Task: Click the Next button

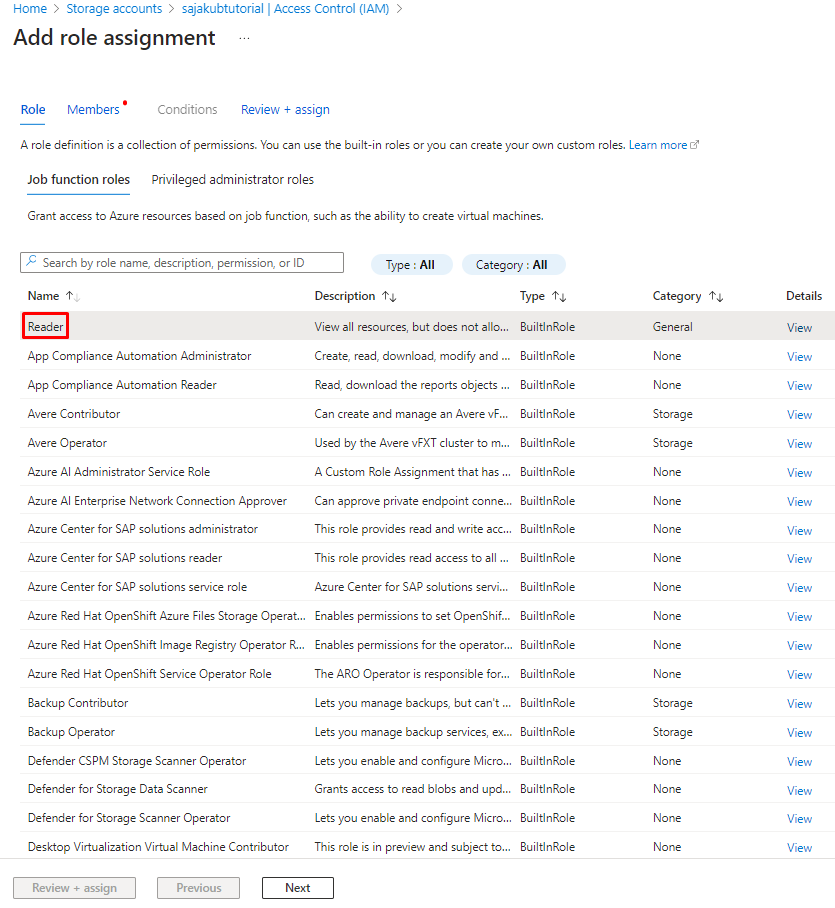Action: click(x=298, y=888)
